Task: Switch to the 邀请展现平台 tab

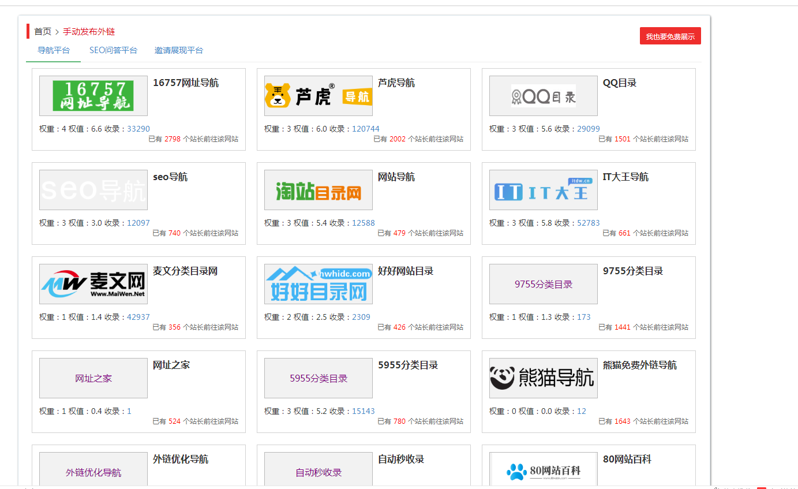Action: 179,50
